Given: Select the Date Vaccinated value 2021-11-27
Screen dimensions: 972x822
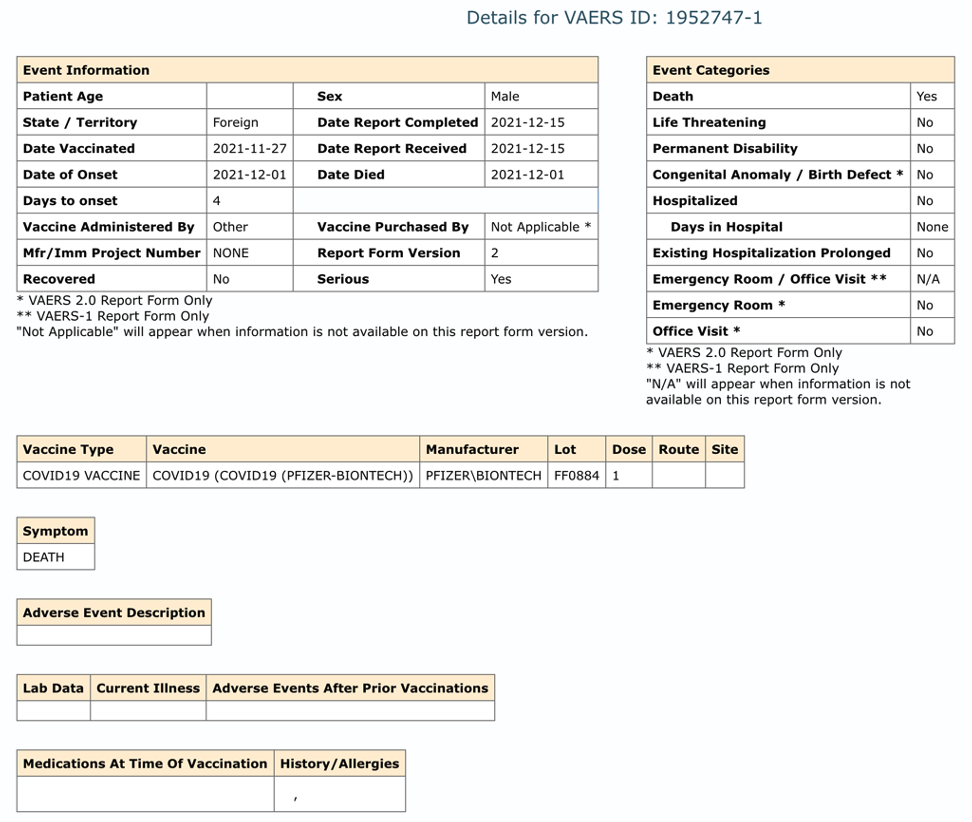Looking at the screenshot, I should pyautogui.click(x=249, y=148).
